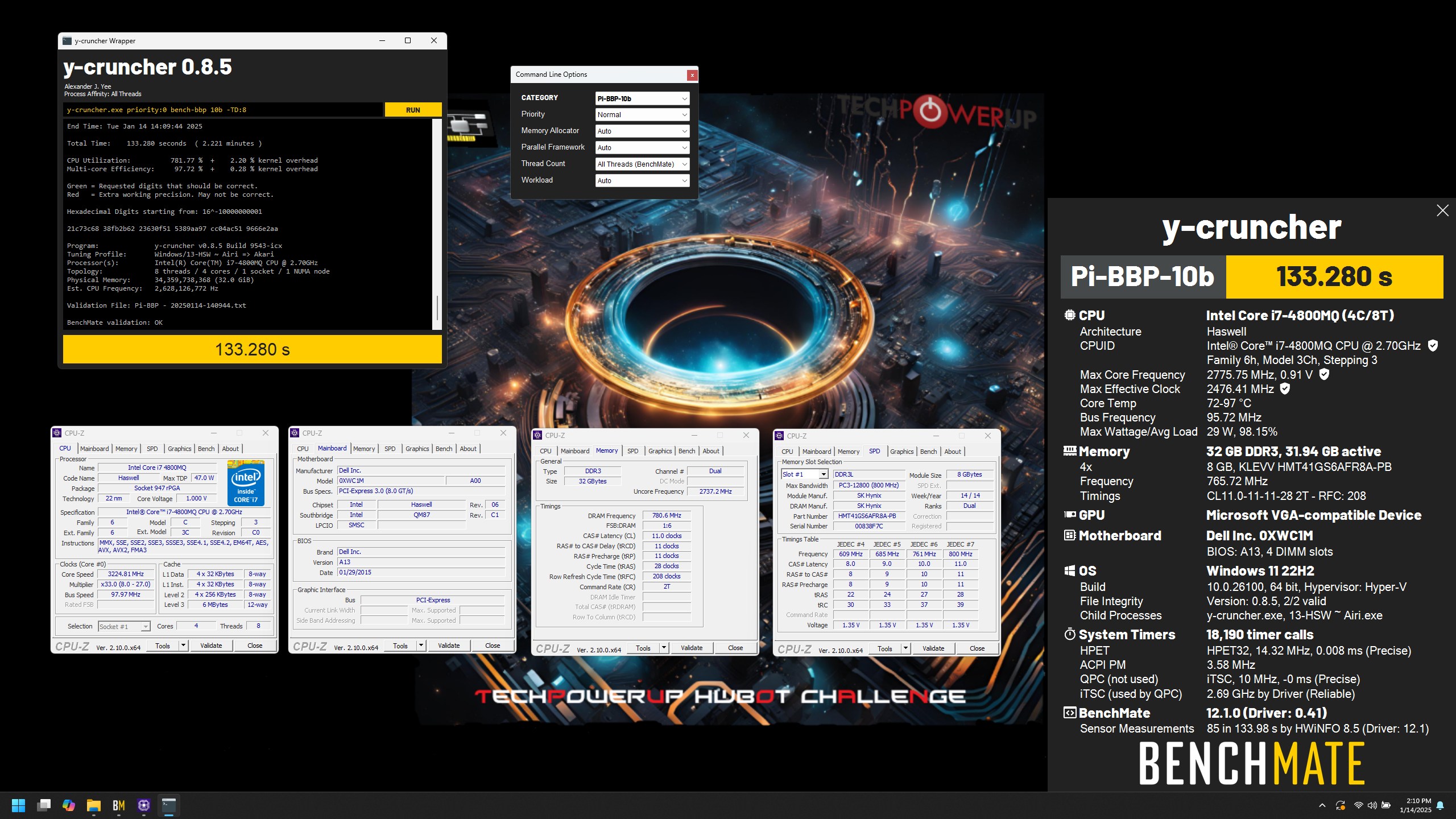Click the GPU card icon in BenchMate panel

tap(1070, 515)
